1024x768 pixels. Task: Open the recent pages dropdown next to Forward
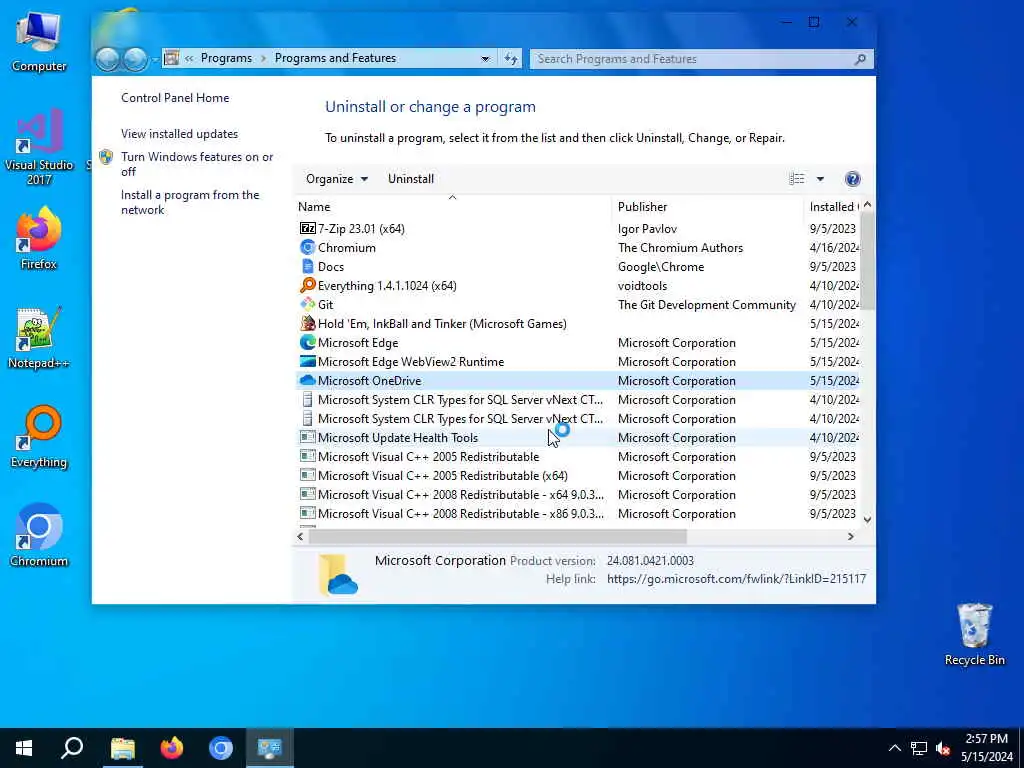155,59
